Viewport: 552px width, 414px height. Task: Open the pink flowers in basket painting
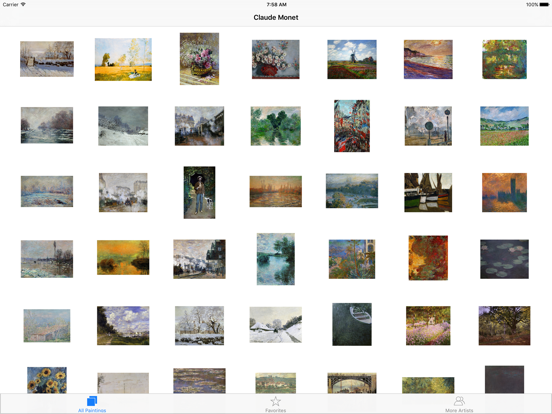(199, 59)
